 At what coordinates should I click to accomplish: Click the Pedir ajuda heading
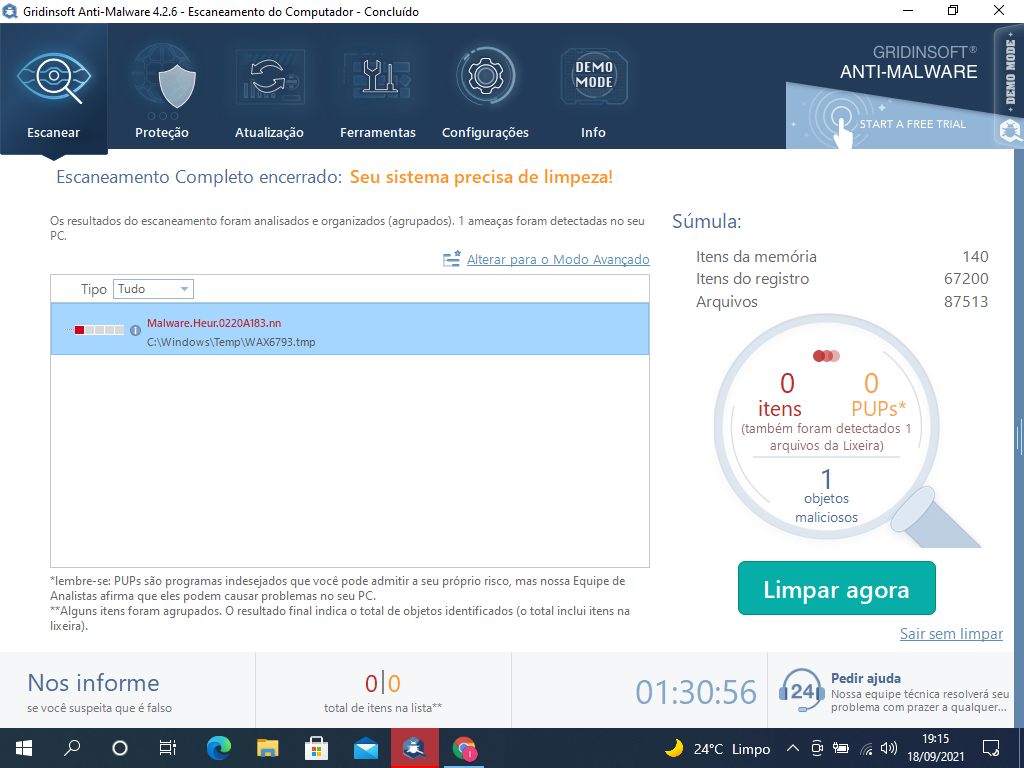tap(865, 678)
